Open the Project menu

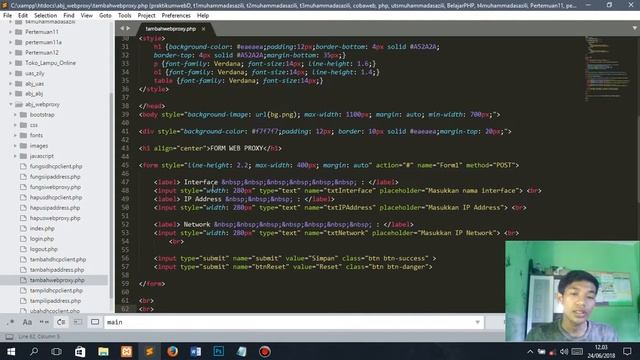pyautogui.click(x=147, y=15)
